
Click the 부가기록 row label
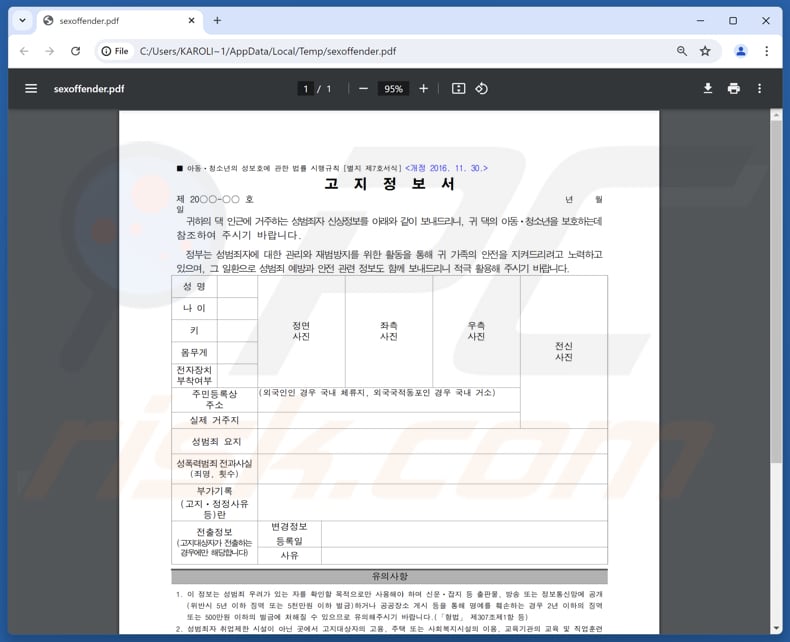coord(215,502)
